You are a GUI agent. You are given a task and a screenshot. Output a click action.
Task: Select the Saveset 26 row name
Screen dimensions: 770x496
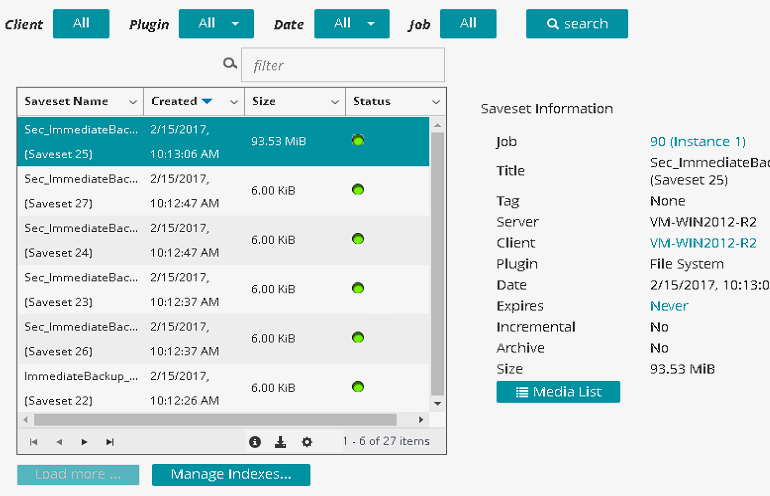click(81, 339)
